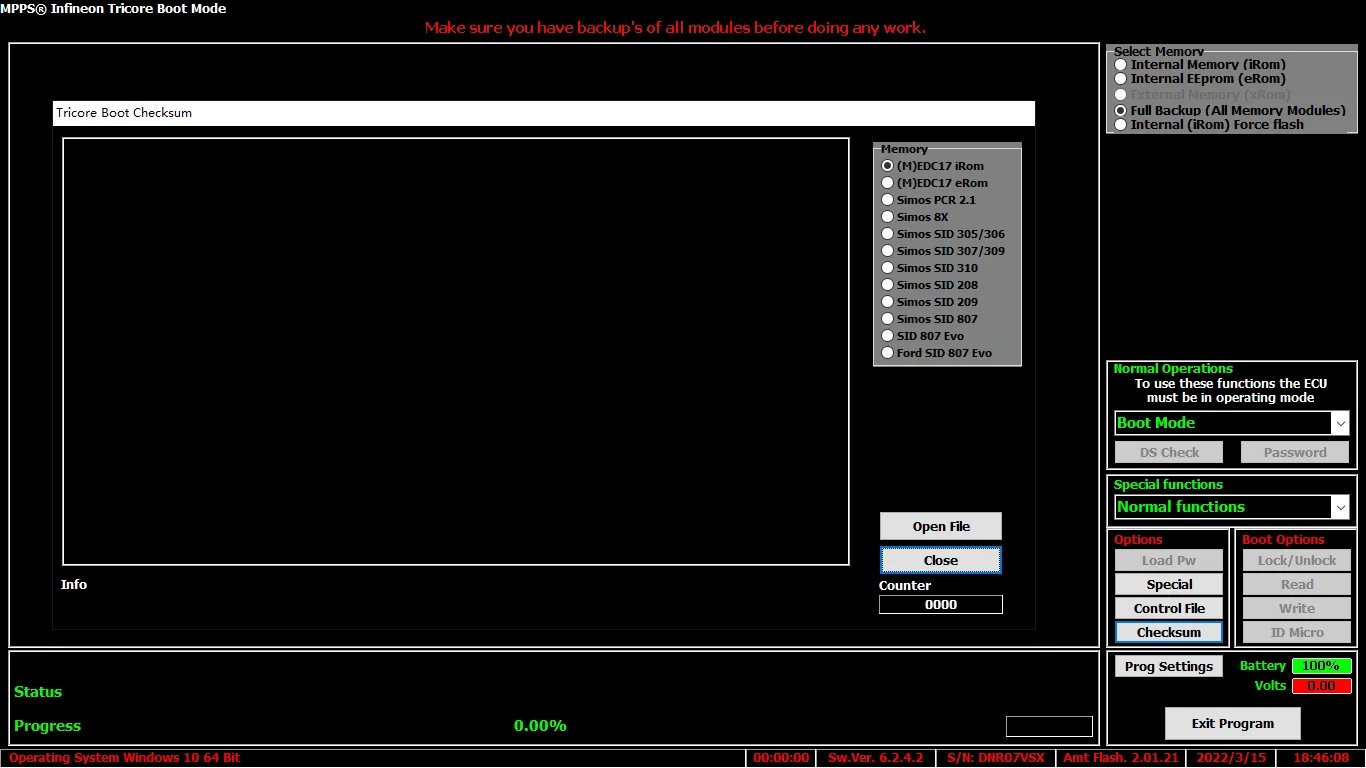The image size is (1366, 768).
Task: Choose Simos PCR 2.1 memory type
Action: pos(888,200)
